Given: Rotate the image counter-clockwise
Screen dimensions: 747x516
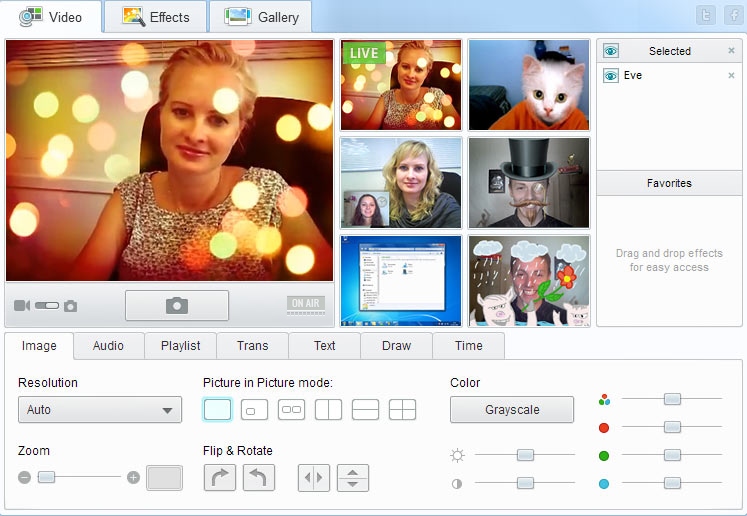Looking at the screenshot, I should click(x=258, y=478).
